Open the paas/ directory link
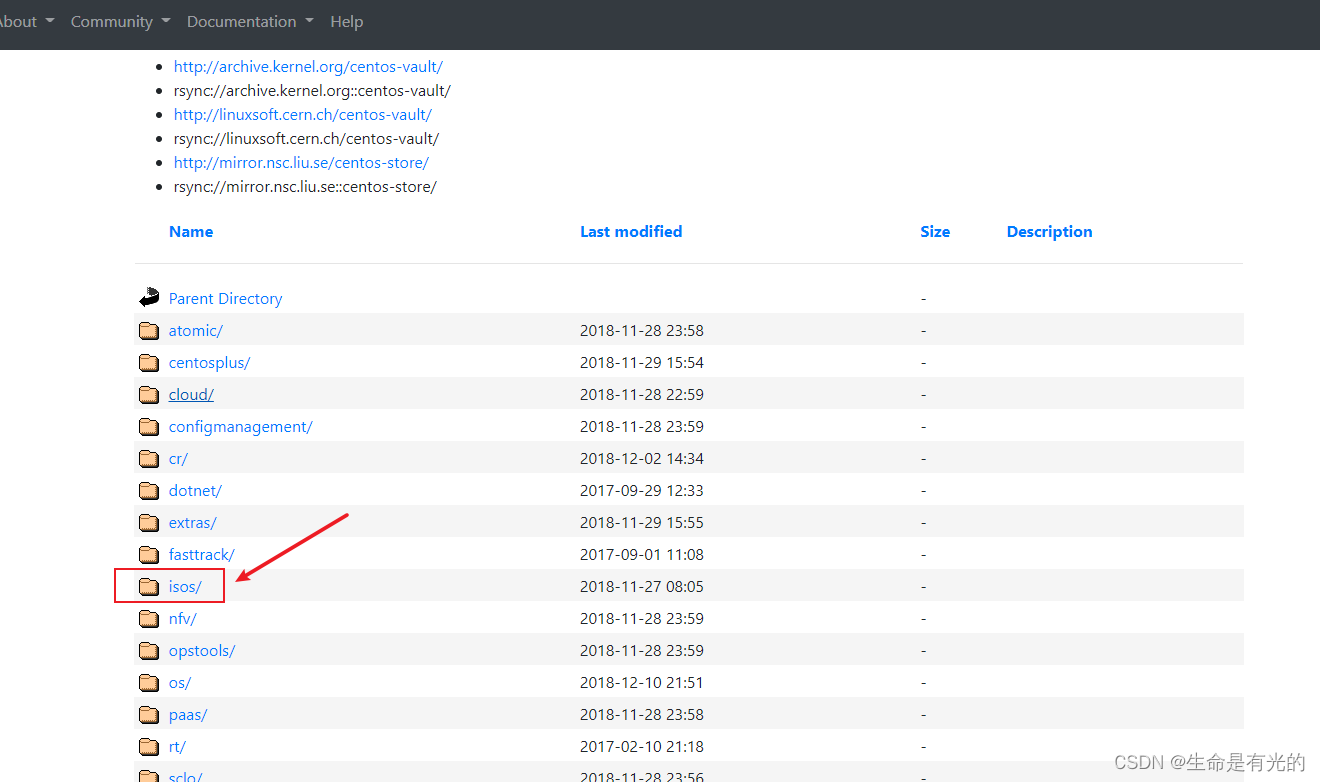This screenshot has height=782, width=1320. click(188, 714)
